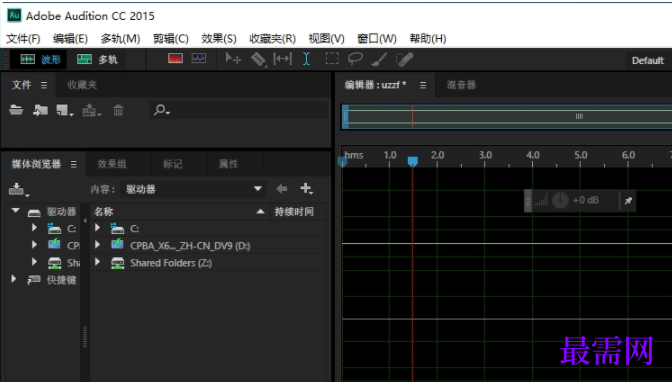Click the add shortcut plus icon
672x382 pixels.
306,189
